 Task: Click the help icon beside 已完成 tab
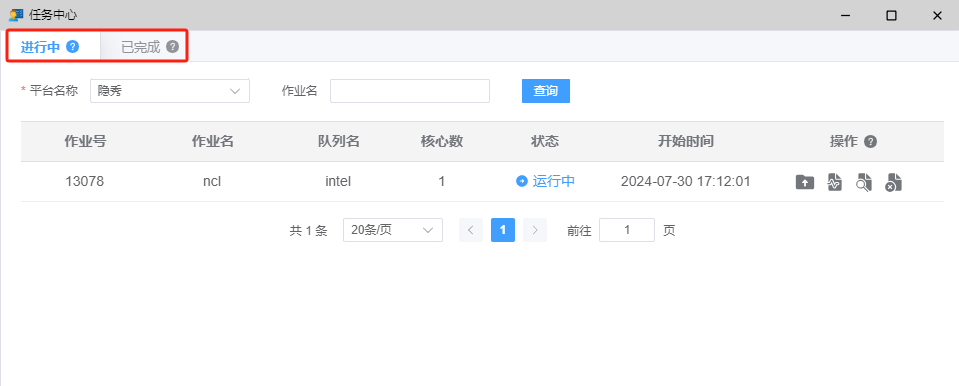[x=172, y=46]
